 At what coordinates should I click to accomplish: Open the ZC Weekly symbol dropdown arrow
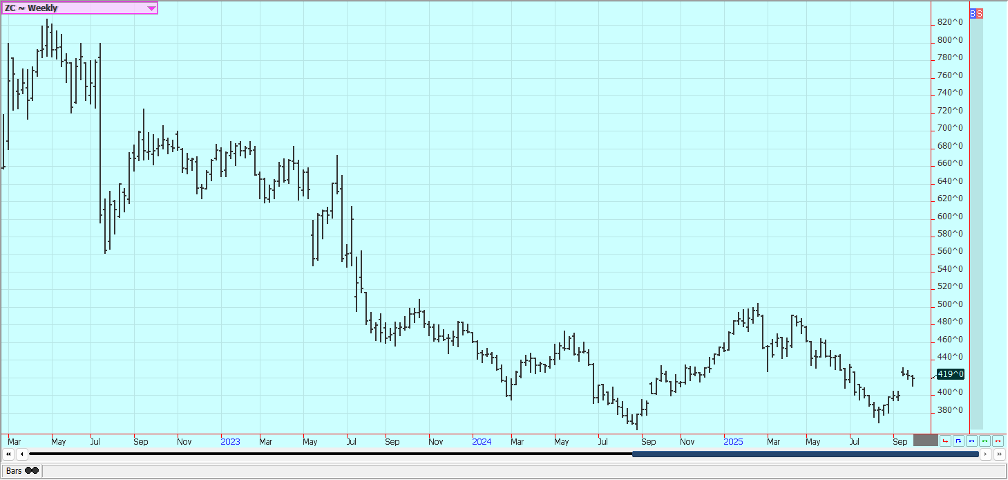tap(151, 8)
